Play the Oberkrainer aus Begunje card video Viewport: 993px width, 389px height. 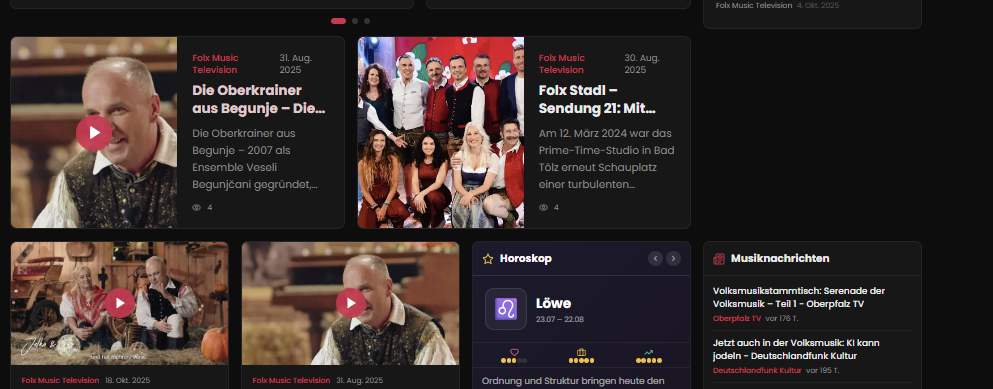94,133
